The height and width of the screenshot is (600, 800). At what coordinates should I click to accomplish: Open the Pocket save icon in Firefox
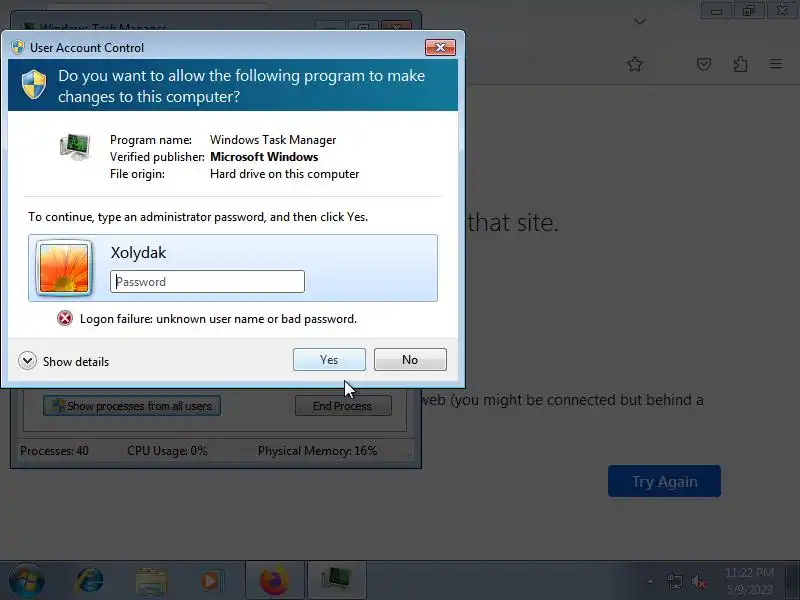point(704,64)
